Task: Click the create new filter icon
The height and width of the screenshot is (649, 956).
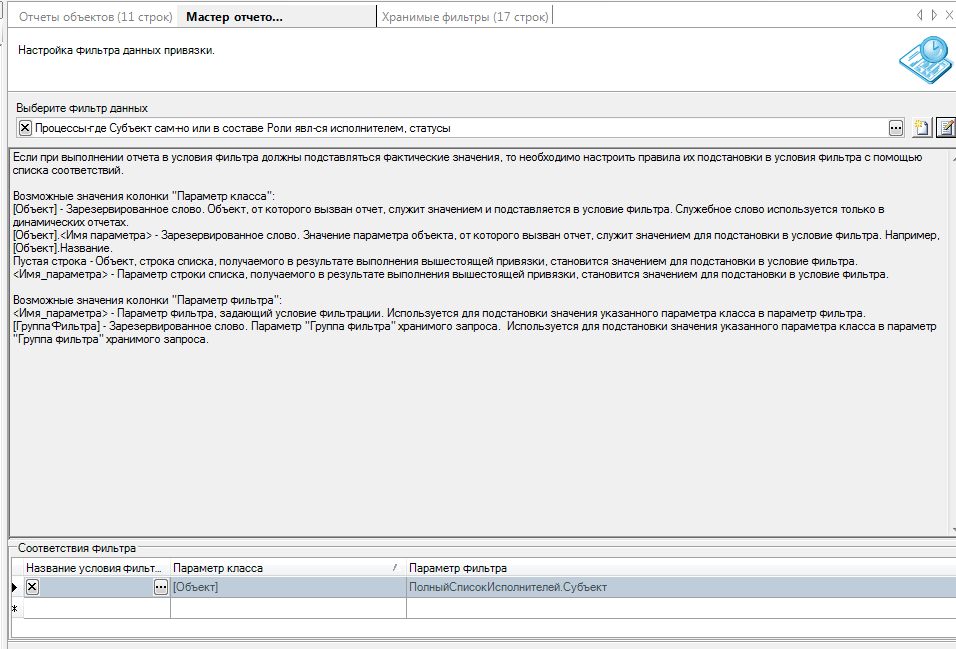Action: [920, 128]
